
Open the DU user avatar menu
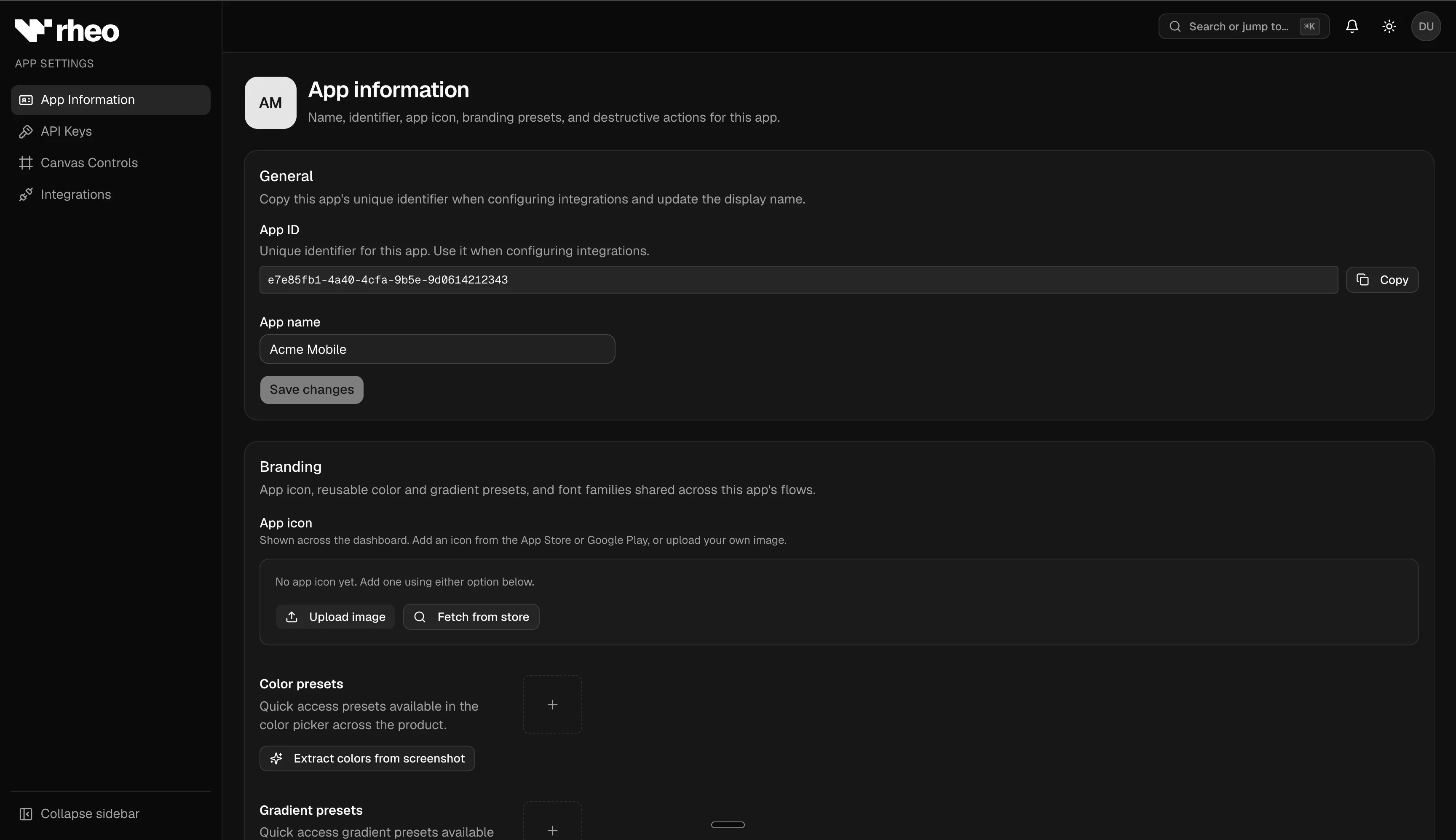pos(1426,27)
